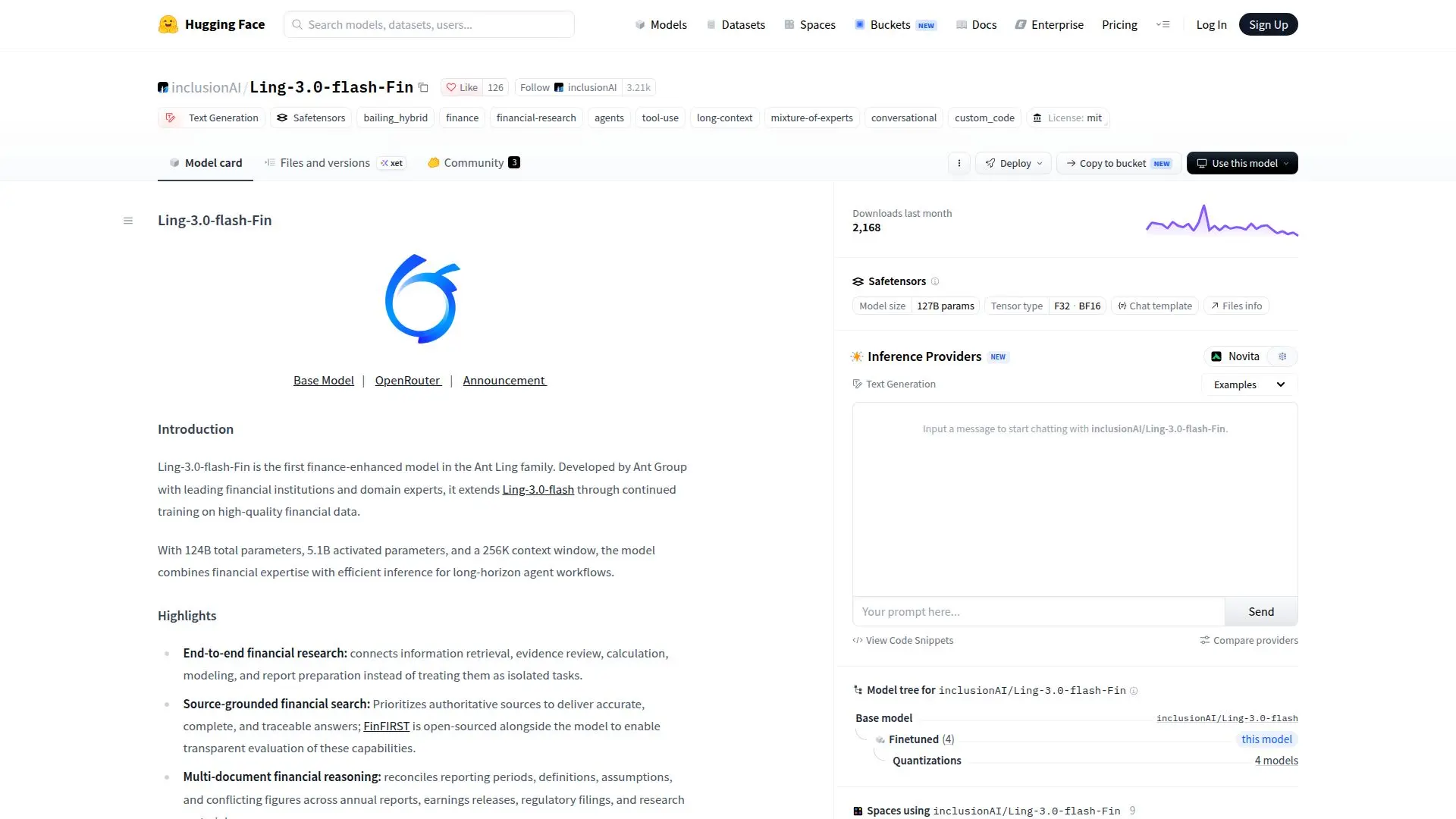This screenshot has height=819, width=1456.
Task: Copy model name with the copy icon
Action: point(423,88)
